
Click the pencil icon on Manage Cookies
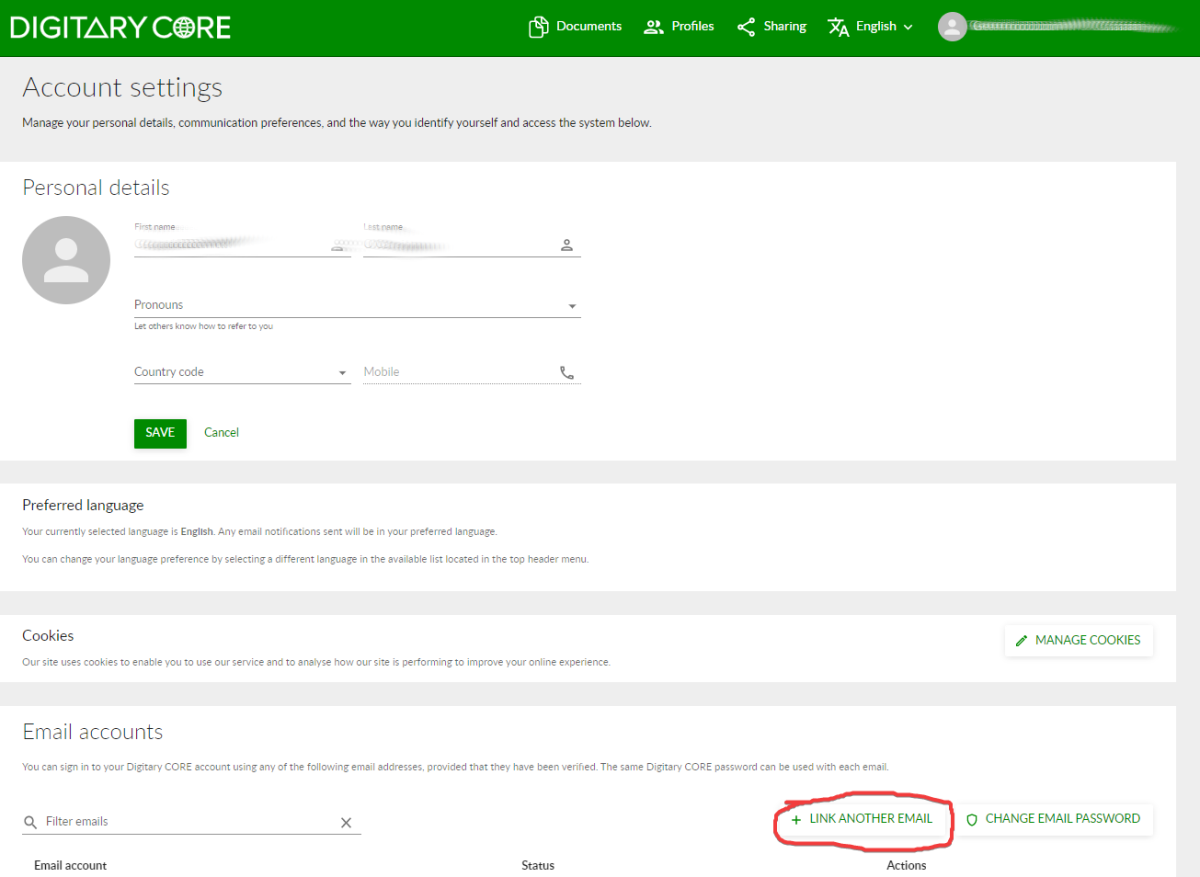tap(1021, 640)
